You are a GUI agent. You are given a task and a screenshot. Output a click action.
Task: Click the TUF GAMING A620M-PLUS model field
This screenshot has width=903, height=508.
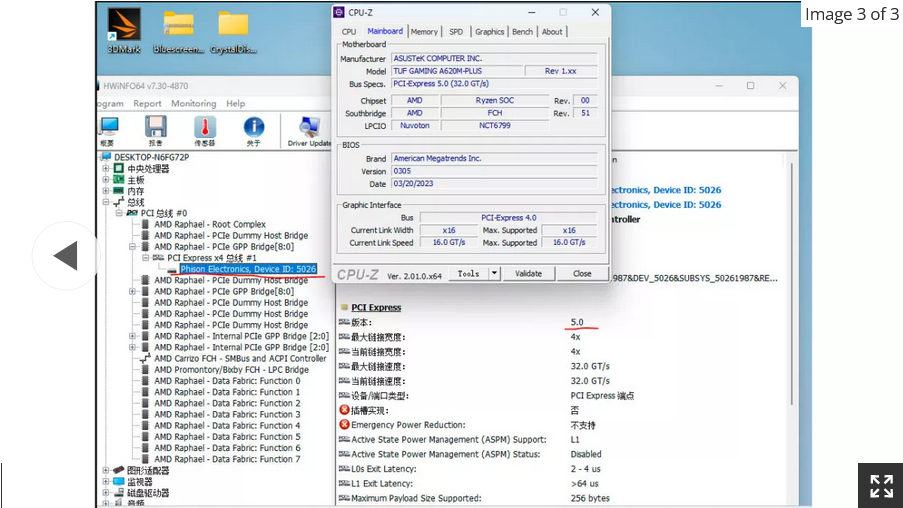457,71
